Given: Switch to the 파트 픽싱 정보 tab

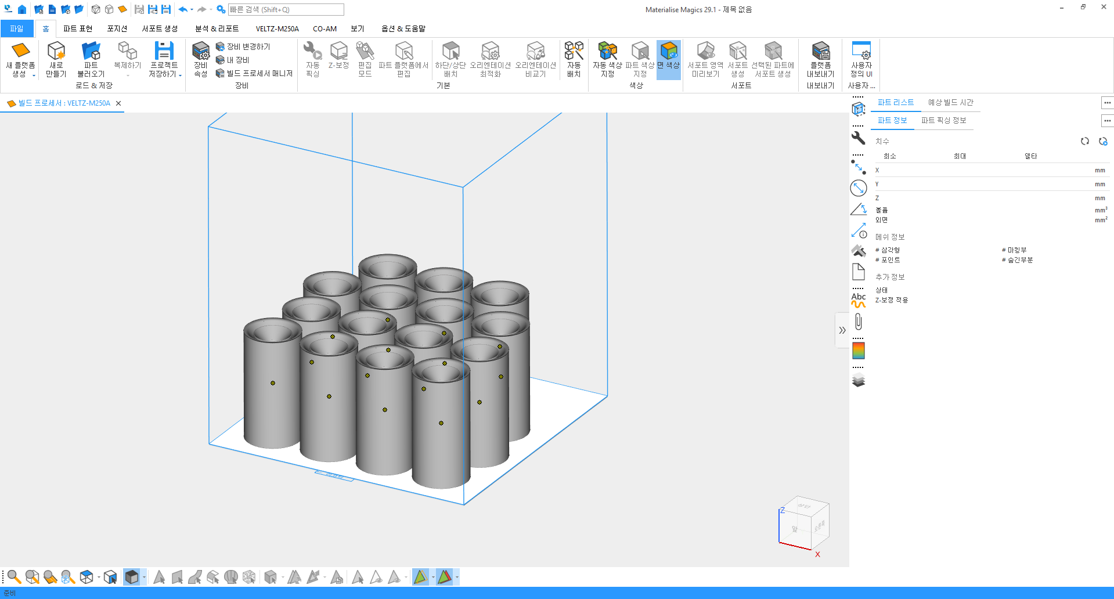Looking at the screenshot, I should 943,120.
